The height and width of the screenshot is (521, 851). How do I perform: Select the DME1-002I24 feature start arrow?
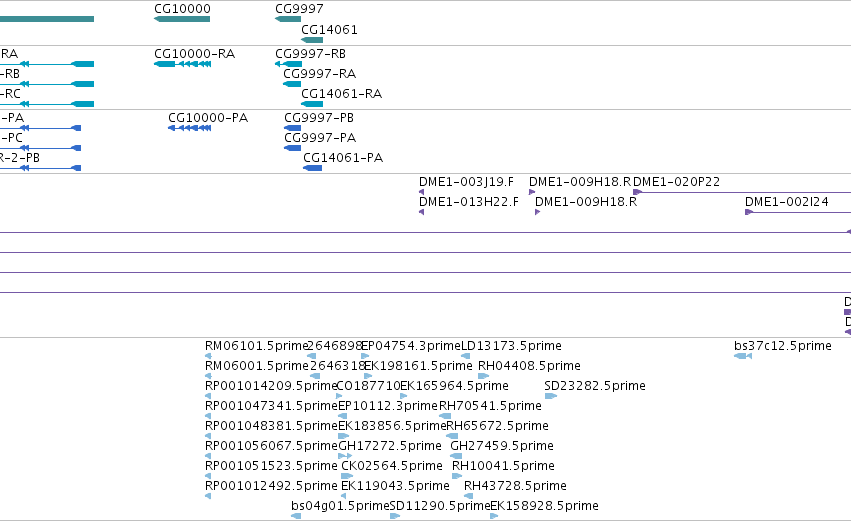click(x=749, y=212)
